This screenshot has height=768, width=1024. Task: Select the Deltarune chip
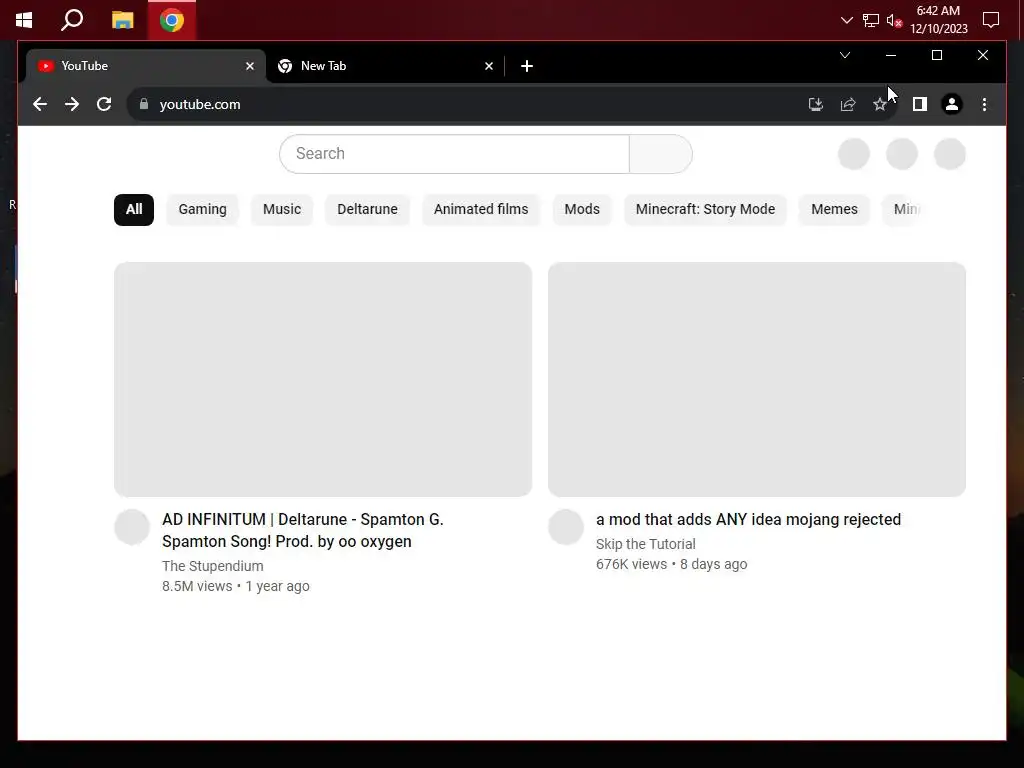(367, 210)
